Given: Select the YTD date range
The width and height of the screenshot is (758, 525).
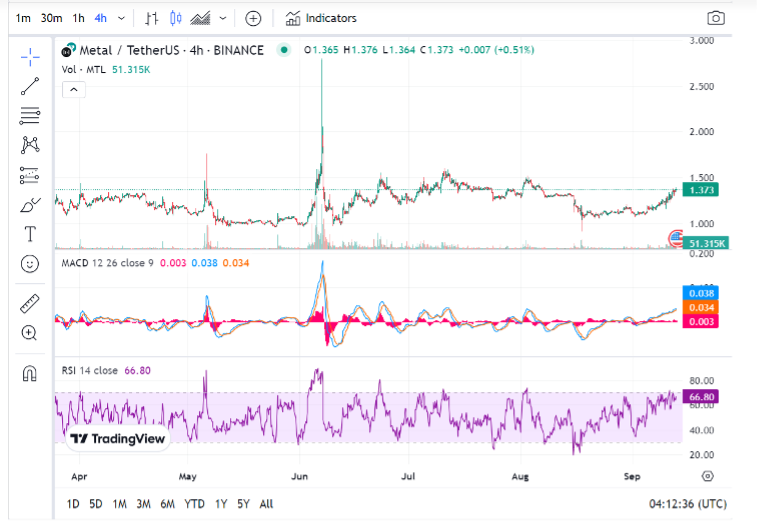Looking at the screenshot, I should point(195,504).
